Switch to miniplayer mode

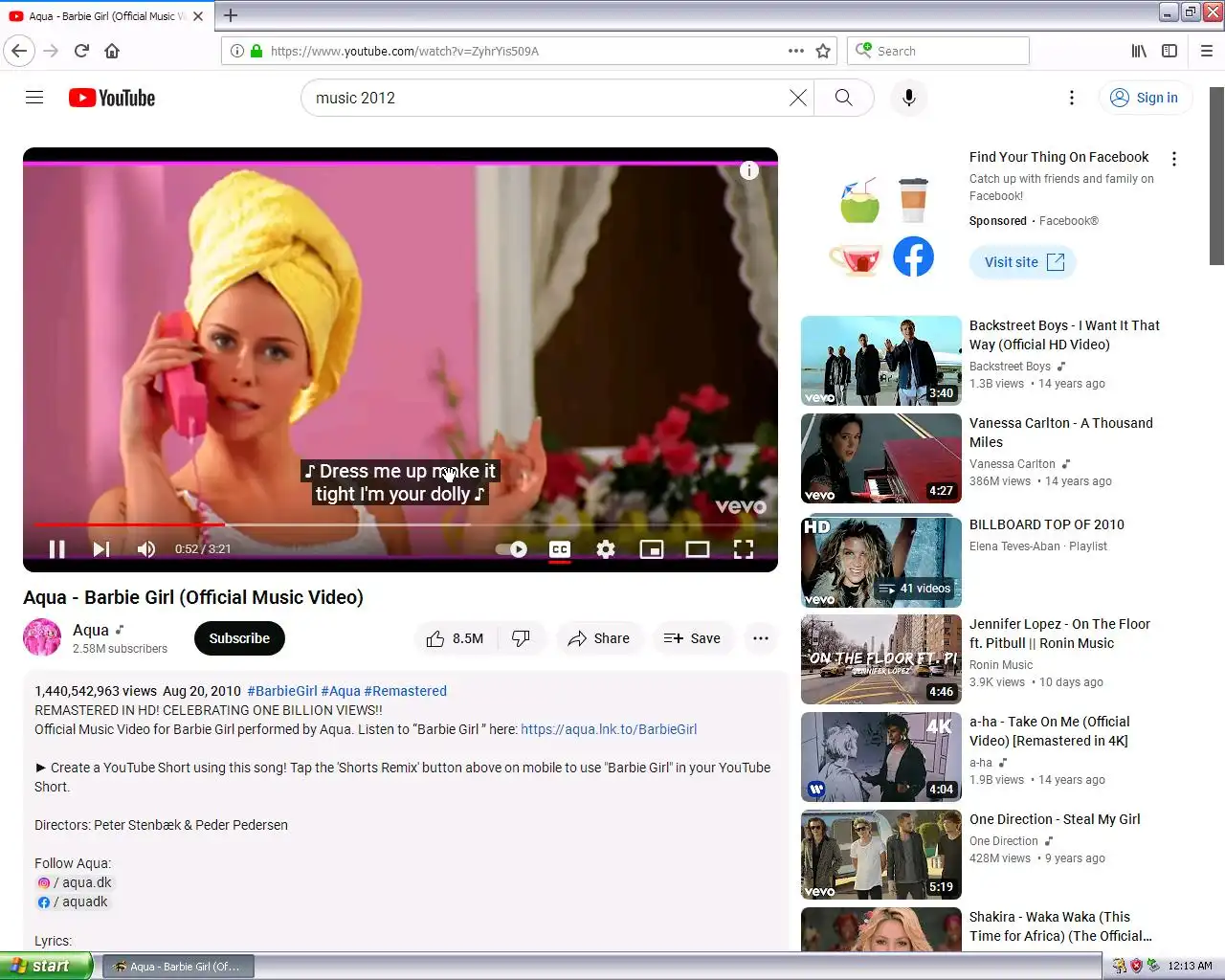point(652,549)
